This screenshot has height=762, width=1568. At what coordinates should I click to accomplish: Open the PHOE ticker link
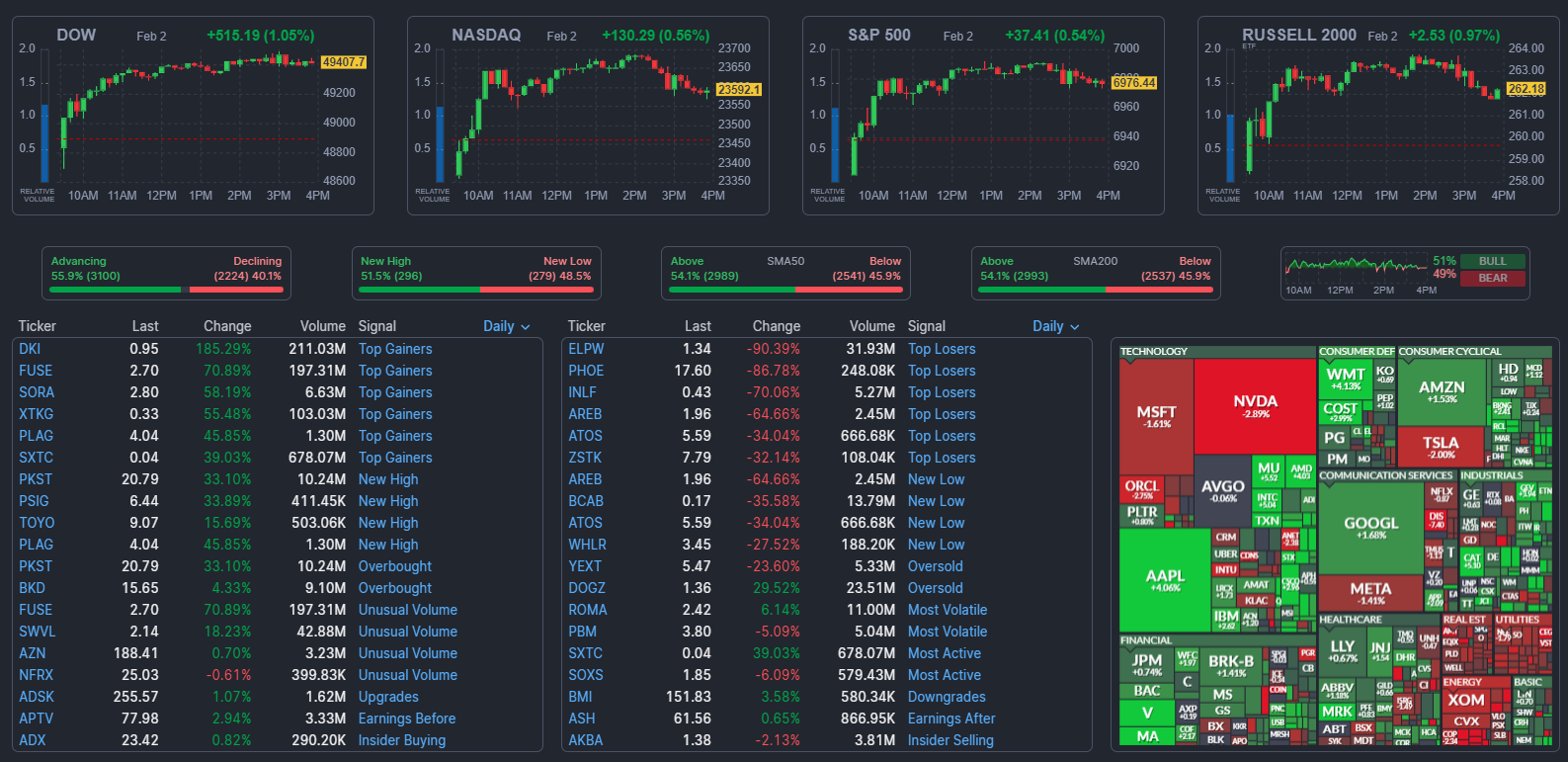[x=586, y=371]
